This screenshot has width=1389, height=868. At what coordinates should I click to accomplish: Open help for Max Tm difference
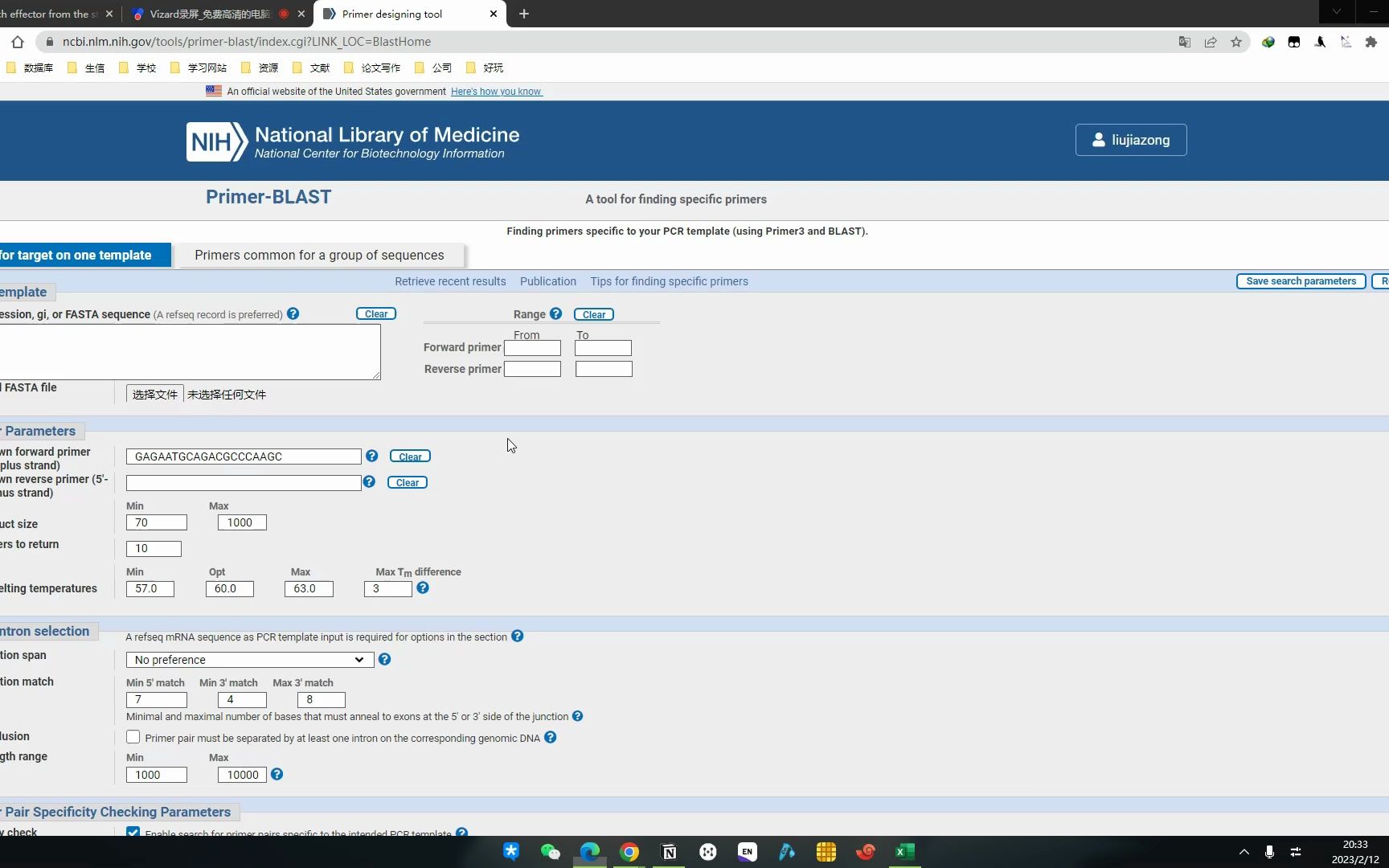click(x=423, y=588)
